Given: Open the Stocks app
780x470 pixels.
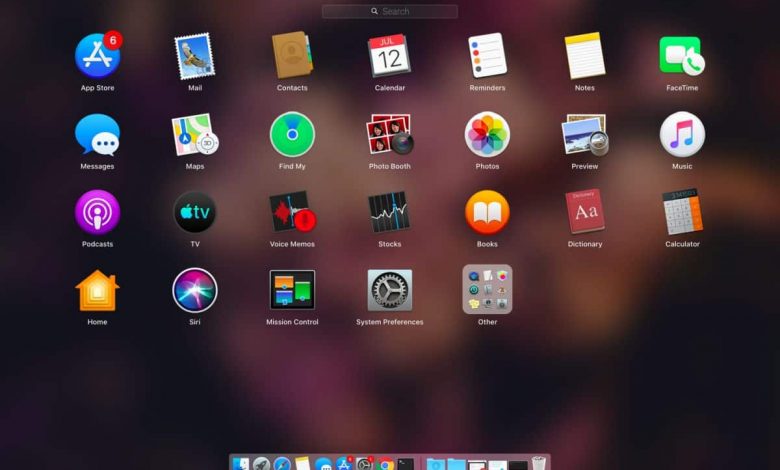Looking at the screenshot, I should [390, 212].
